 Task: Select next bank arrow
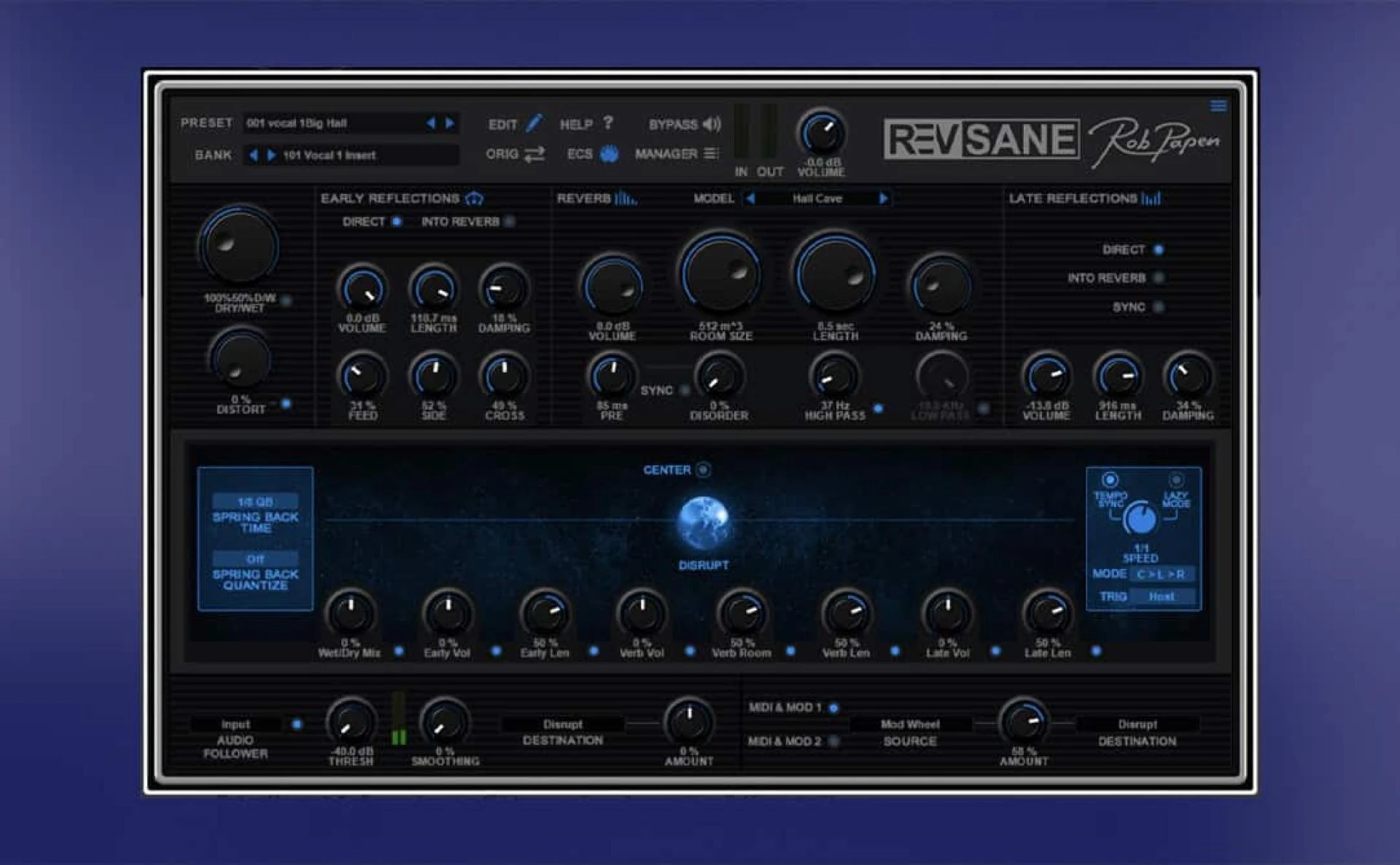[271, 155]
